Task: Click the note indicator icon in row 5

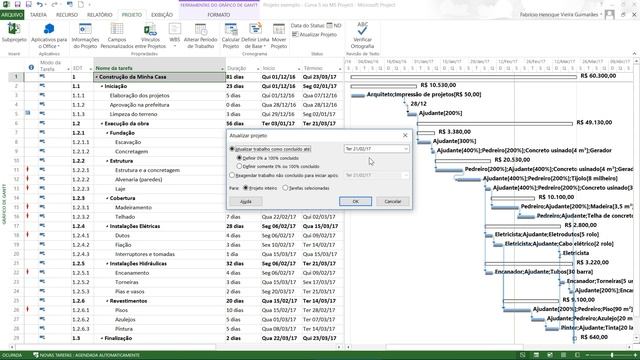Action: tap(28, 113)
